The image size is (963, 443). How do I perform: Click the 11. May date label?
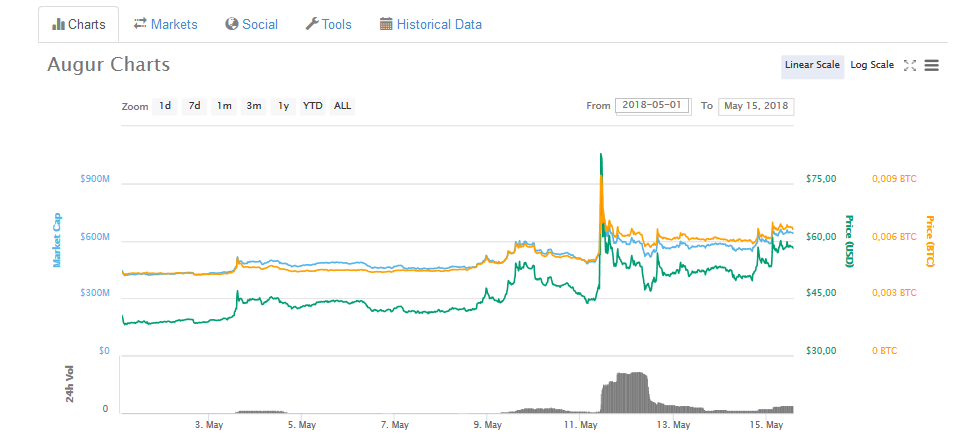pos(580,425)
